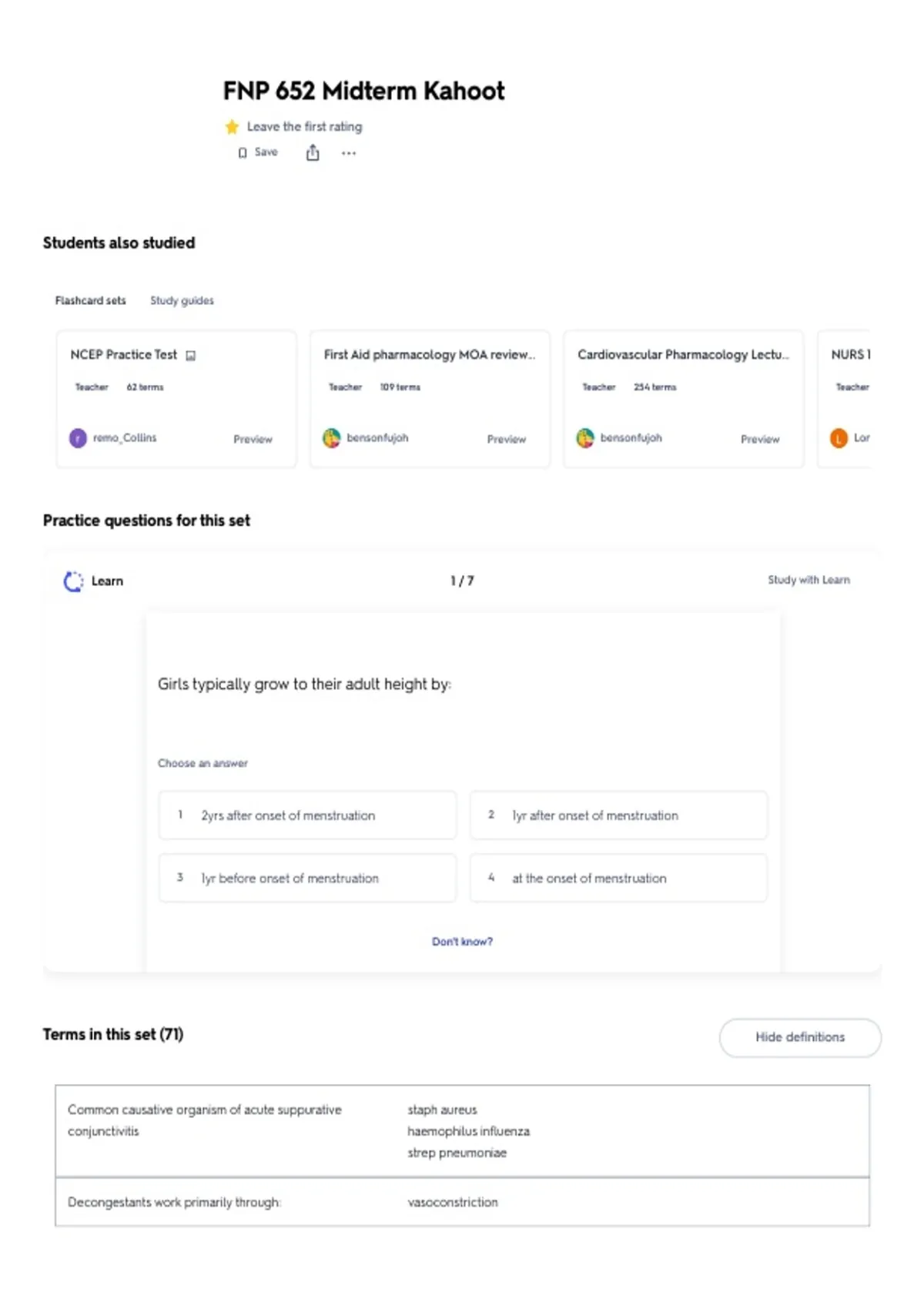This screenshot has width=924, height=1309.
Task: Click the bensonfujoh avatar on the First Aid card
Action: point(331,438)
